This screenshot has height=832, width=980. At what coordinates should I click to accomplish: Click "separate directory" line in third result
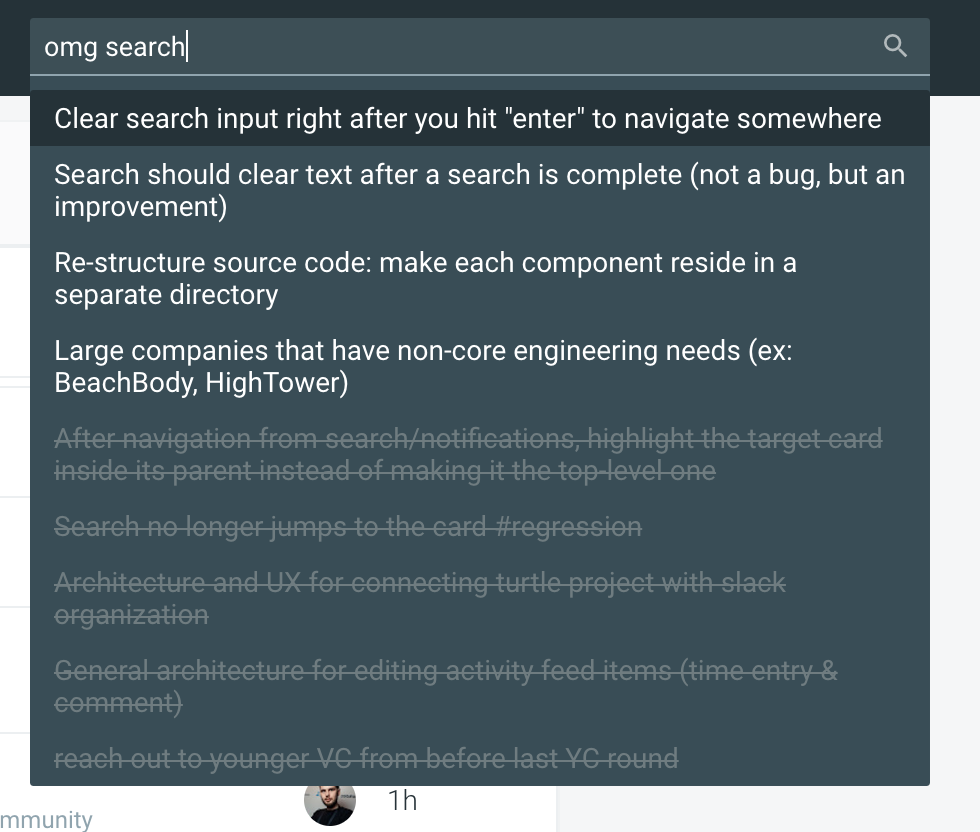coord(166,295)
